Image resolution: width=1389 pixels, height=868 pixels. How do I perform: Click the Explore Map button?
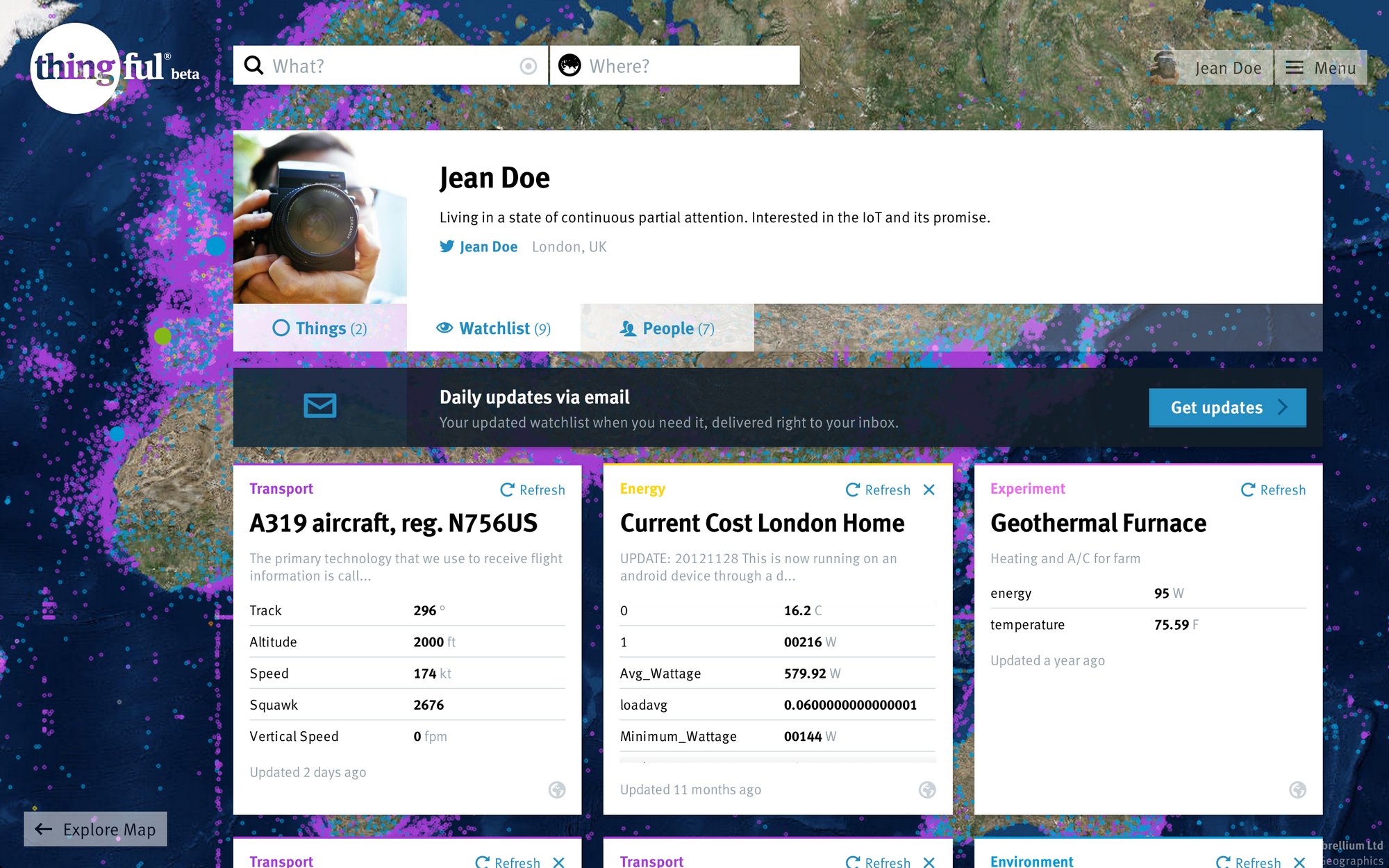pos(96,829)
